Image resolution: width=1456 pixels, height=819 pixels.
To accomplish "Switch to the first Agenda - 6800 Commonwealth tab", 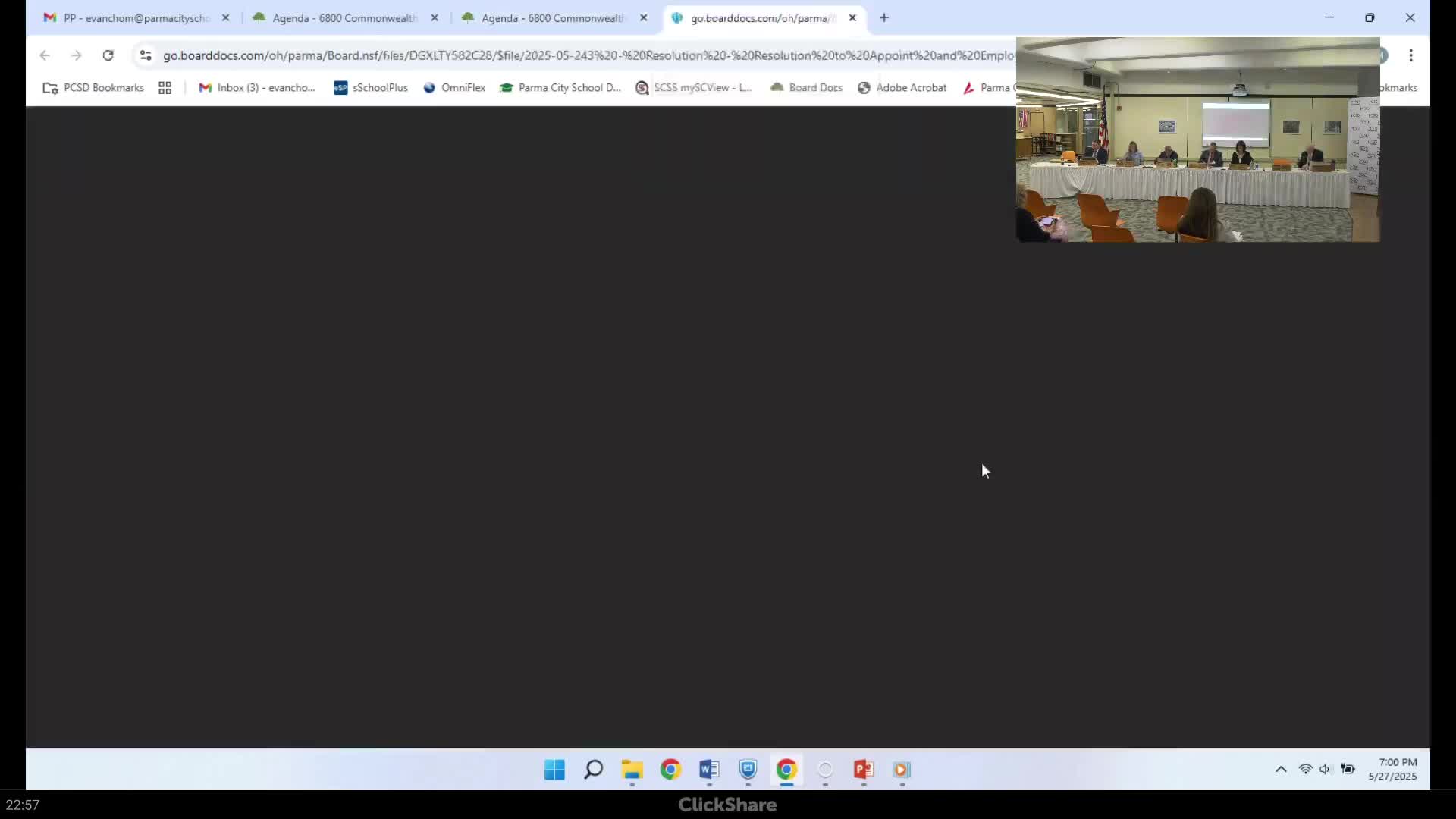I will pyautogui.click(x=344, y=18).
